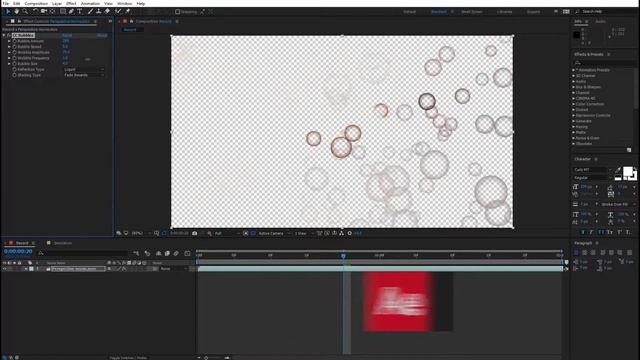Screen dimensions: 640x360
Task: Open the Composition Mini-Flowchart in timeline
Action: point(136,253)
